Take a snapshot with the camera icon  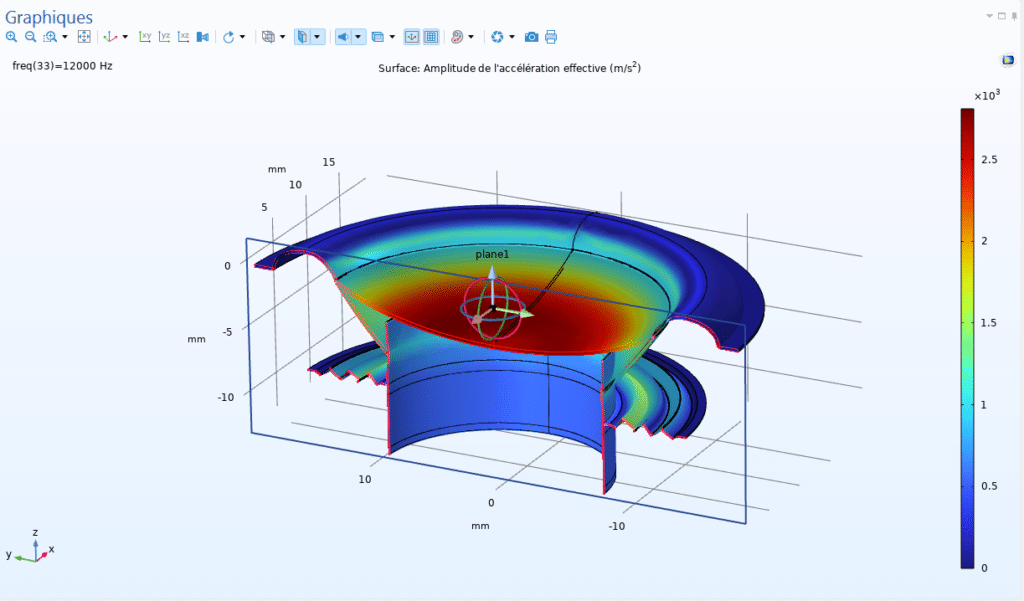tap(532, 37)
